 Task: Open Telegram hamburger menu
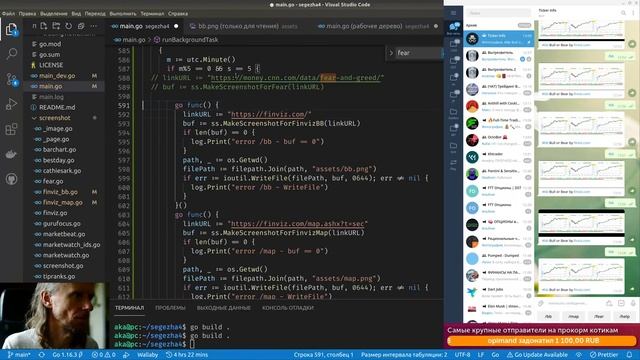coord(453,13)
